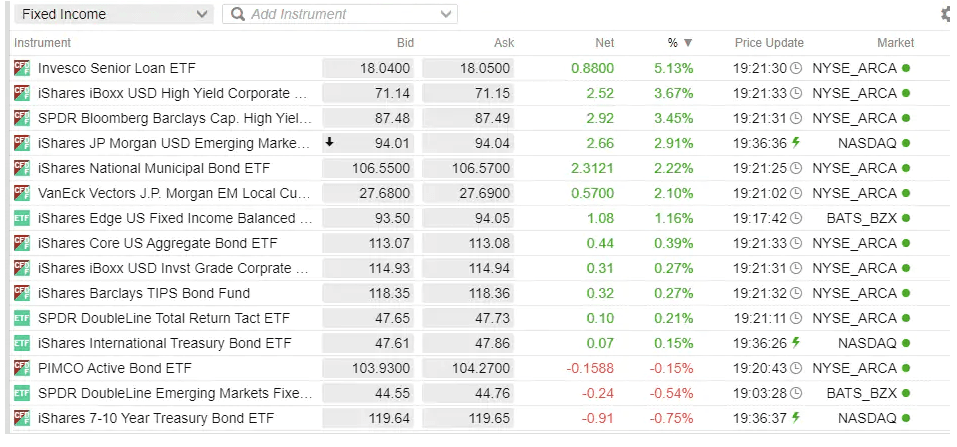This screenshot has width=957, height=447.
Task: Click CFD icon for iShares iBoxx Invst Grade Corprate
Action: [x=22, y=268]
